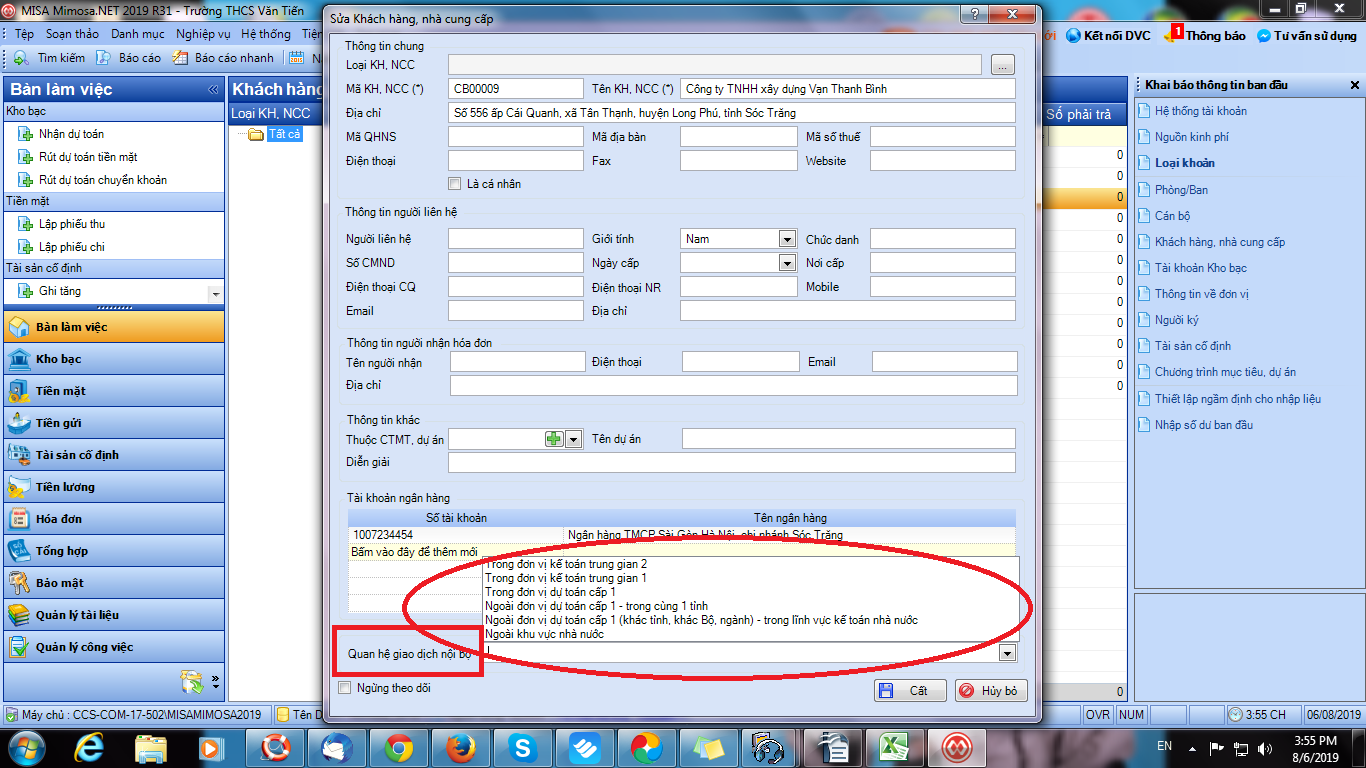Enable the Ngừng theo dõi checkbox
The image size is (1366, 768).
(x=345, y=688)
